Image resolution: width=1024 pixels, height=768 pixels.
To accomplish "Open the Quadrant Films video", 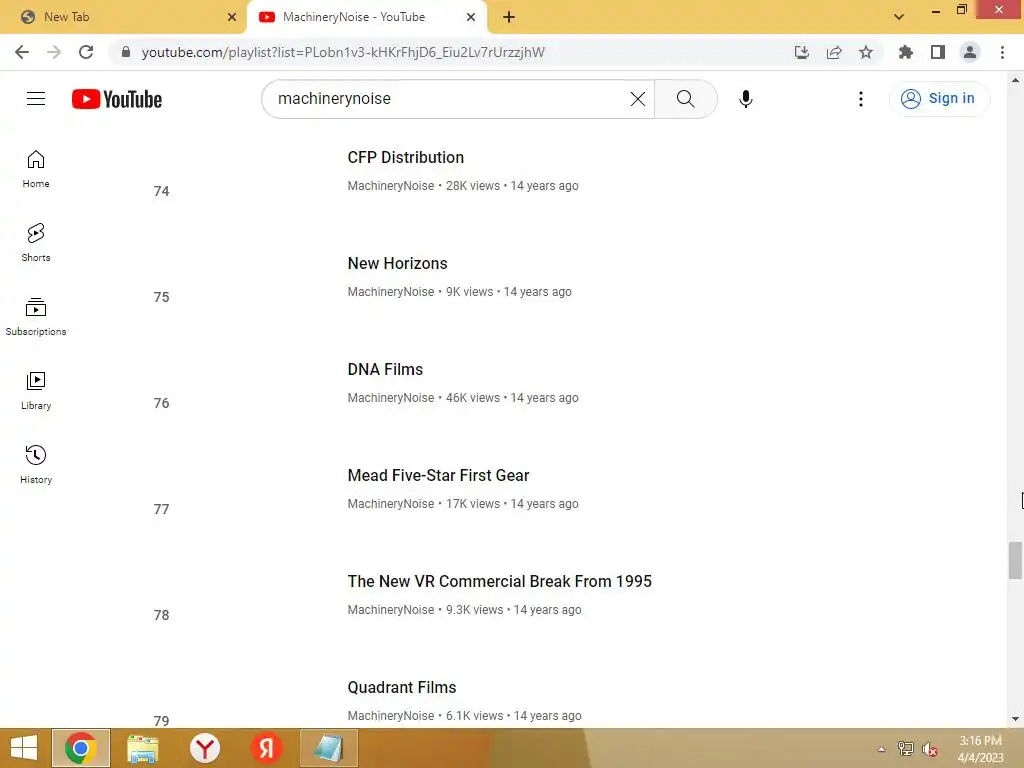I will pyautogui.click(x=402, y=687).
